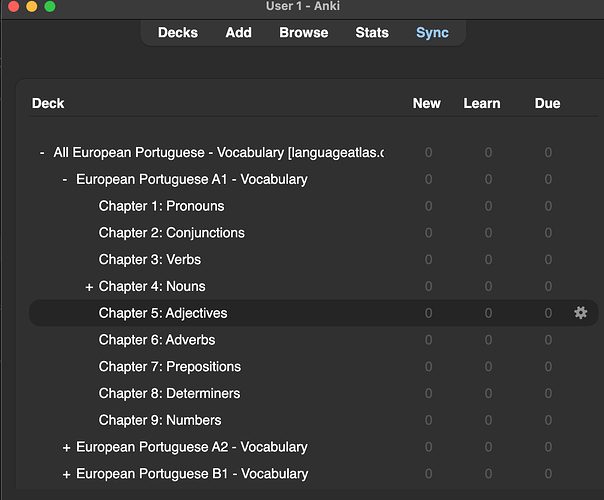Open Chapter 6: Adverbs deck

157,340
